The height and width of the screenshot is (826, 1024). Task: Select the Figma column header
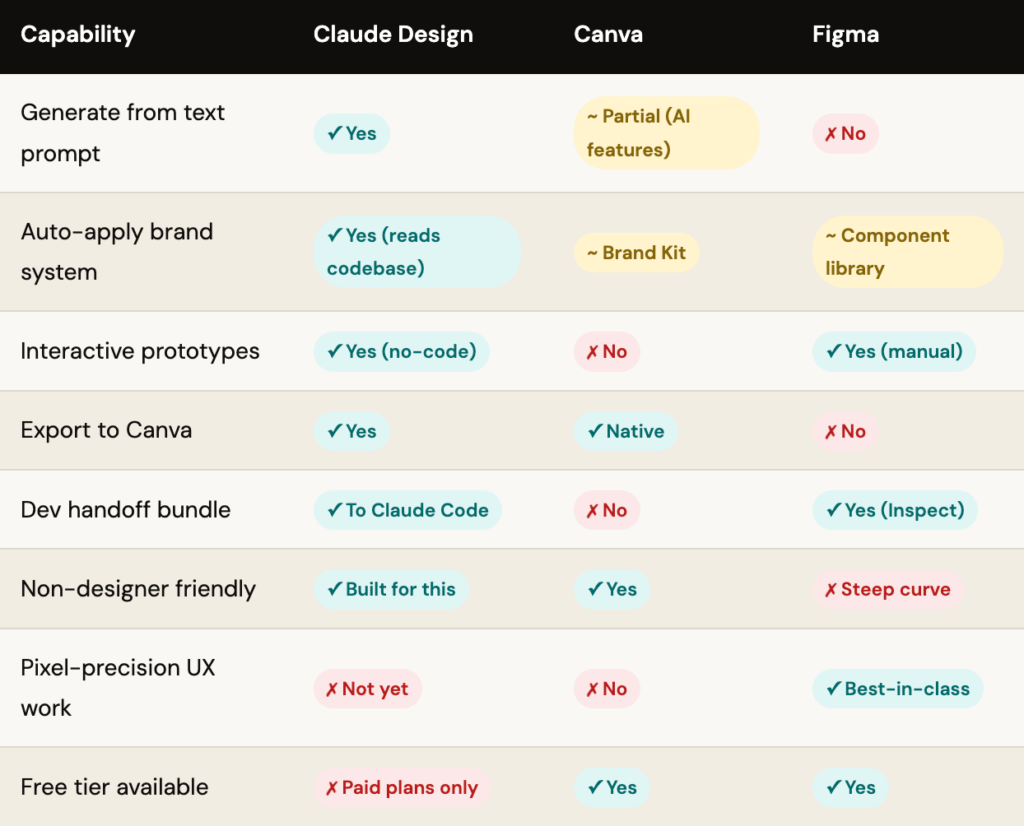point(845,34)
